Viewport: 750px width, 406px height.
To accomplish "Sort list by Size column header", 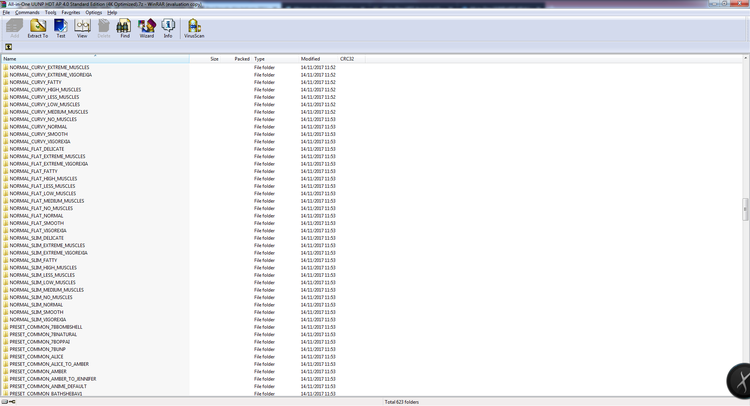I will click(x=205, y=59).
